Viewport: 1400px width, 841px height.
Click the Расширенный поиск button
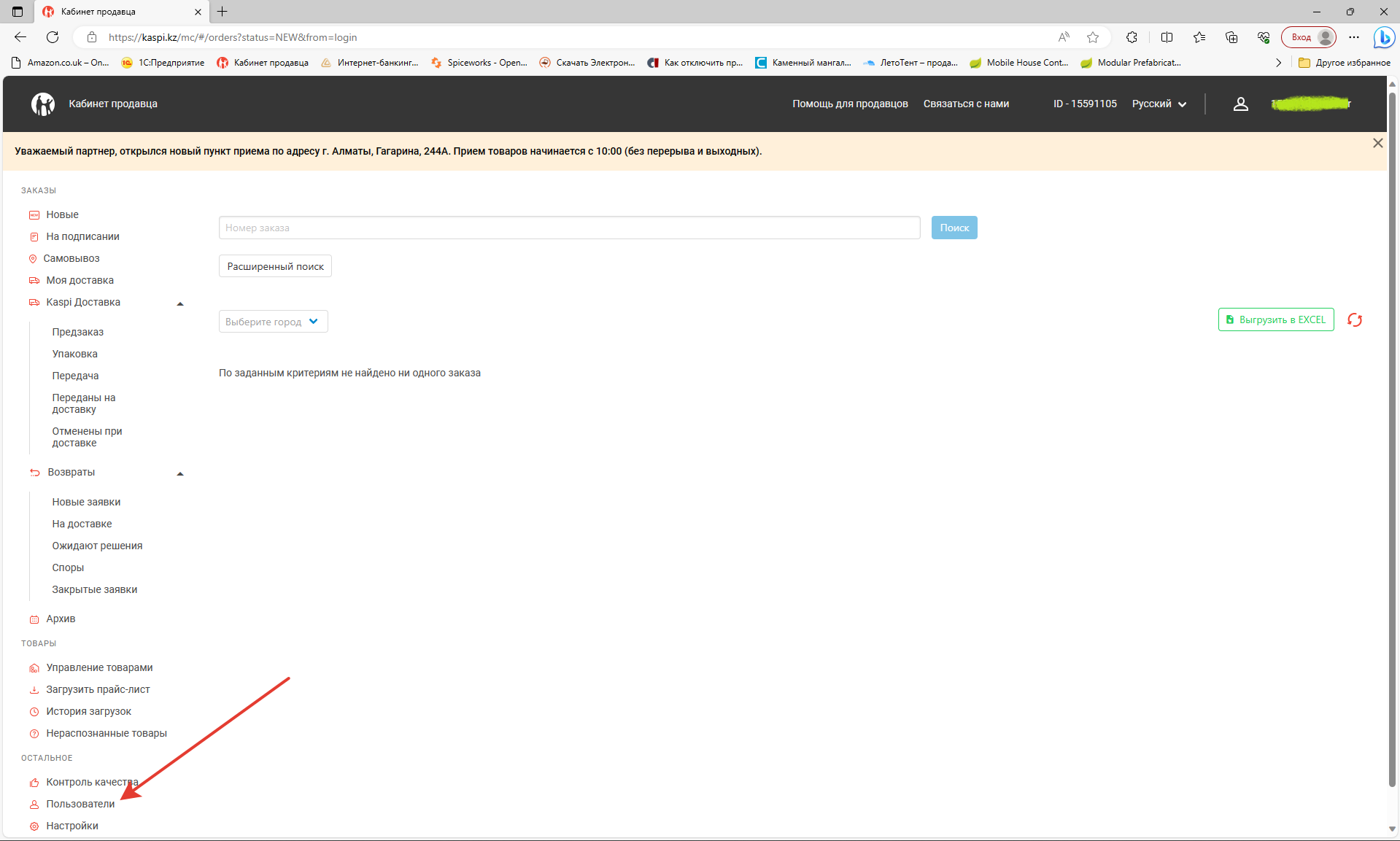[x=275, y=266]
